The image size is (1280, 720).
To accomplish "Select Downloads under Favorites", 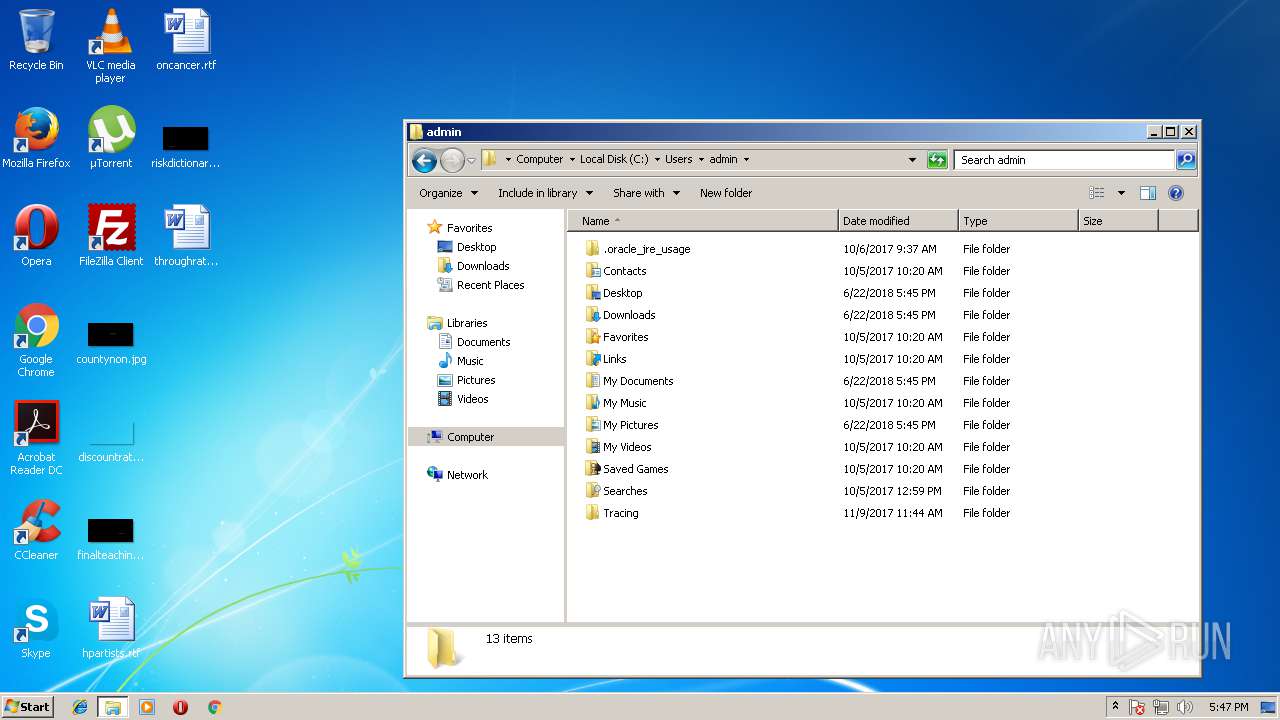I will tap(483, 266).
